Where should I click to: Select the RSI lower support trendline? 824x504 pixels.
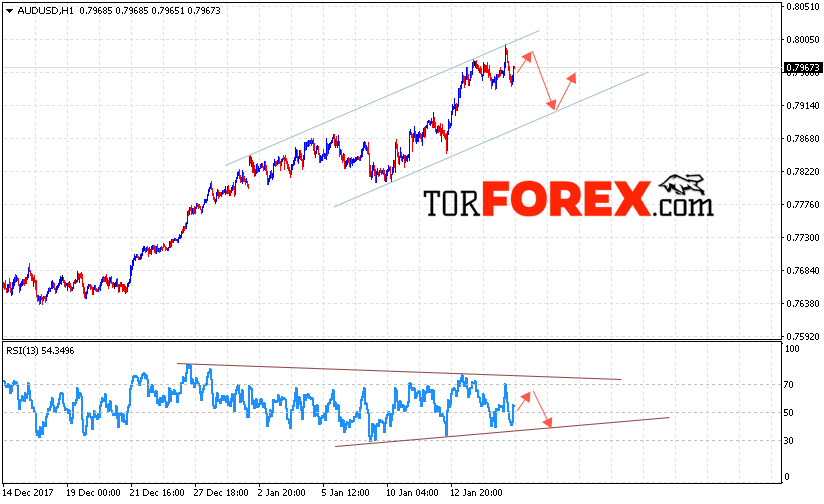[502, 432]
